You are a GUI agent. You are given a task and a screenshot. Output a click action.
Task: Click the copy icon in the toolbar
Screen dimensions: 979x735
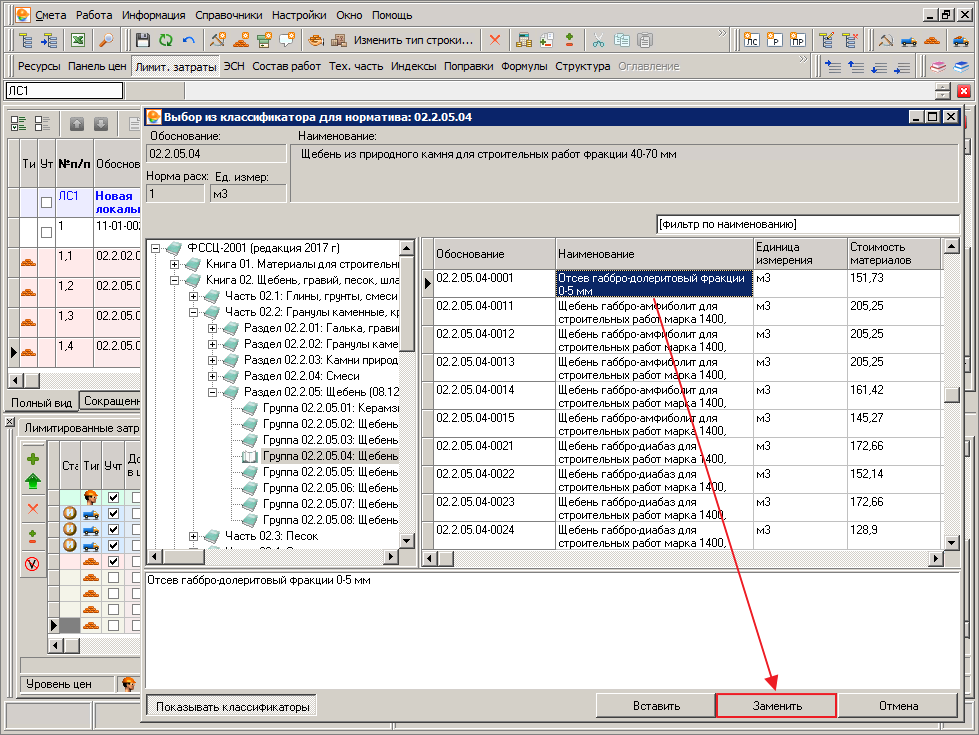621,41
